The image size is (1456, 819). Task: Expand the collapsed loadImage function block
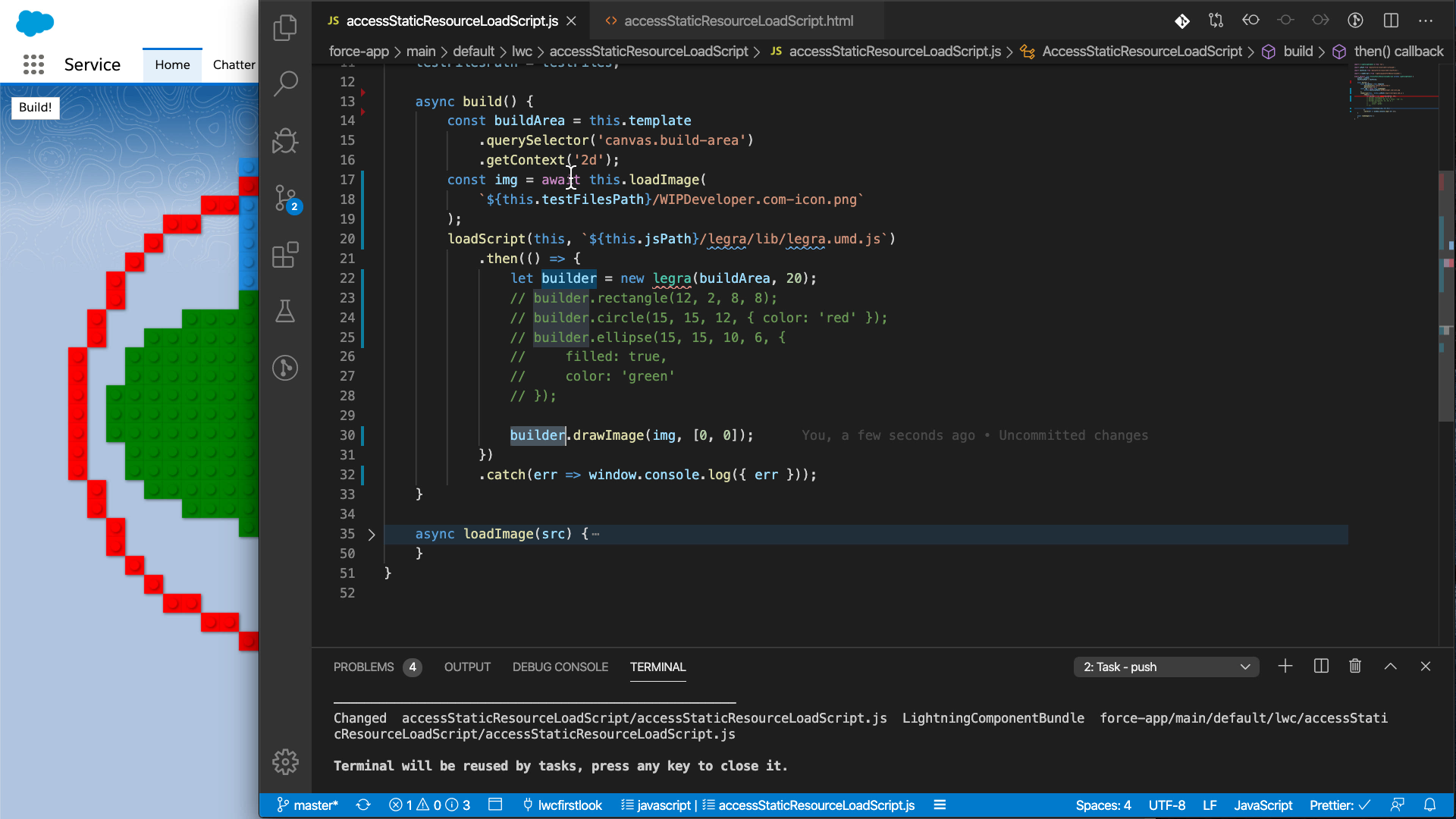click(x=372, y=534)
